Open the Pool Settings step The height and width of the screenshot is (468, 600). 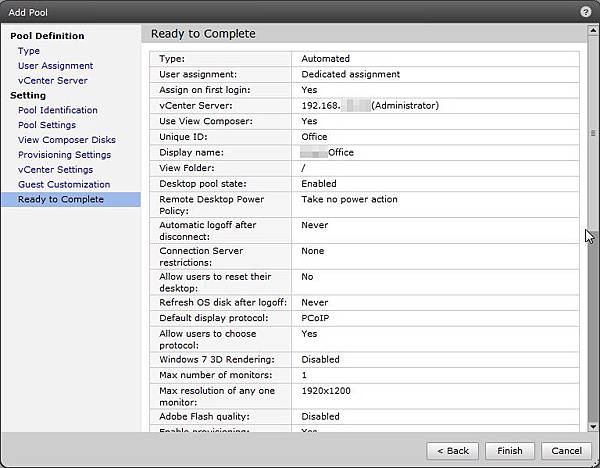(x=47, y=125)
